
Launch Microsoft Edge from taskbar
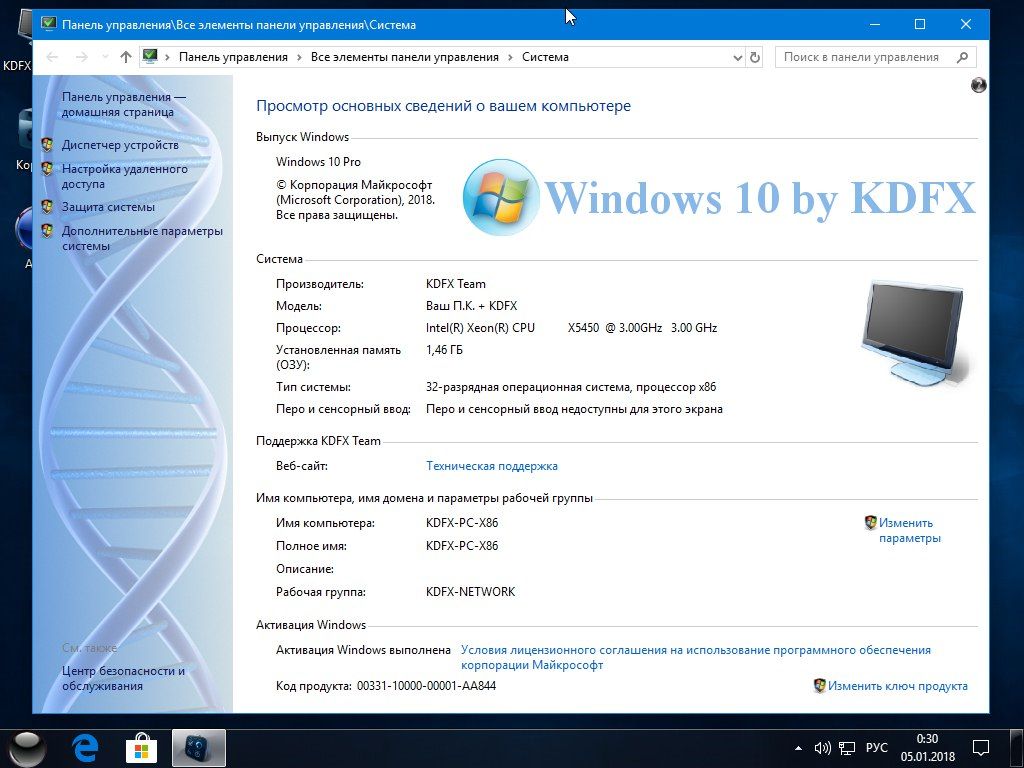(x=85, y=748)
